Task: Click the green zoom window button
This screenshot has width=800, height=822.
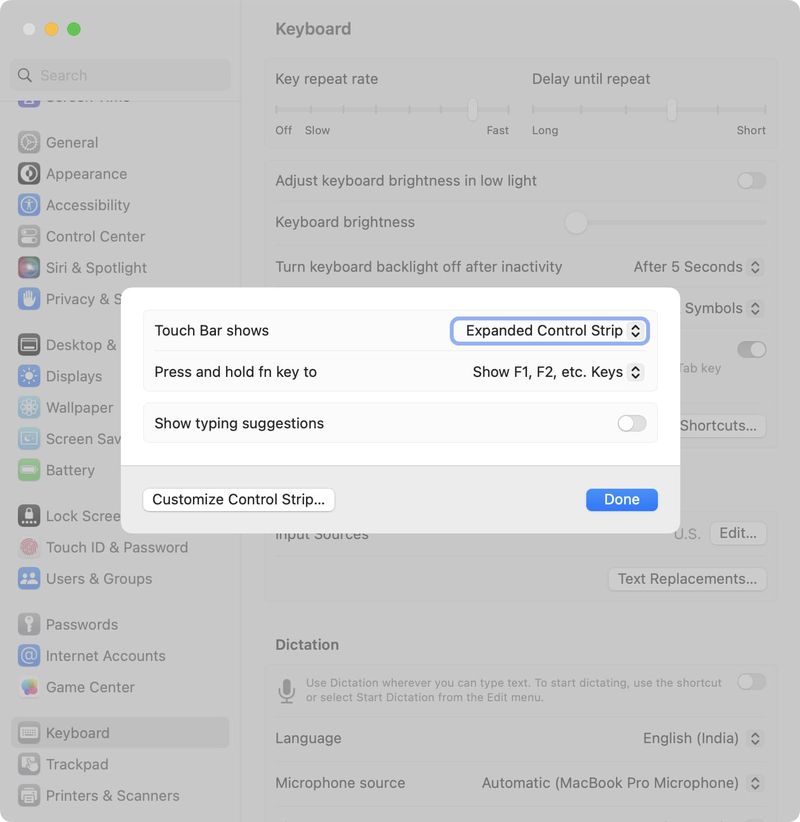Action: click(x=74, y=29)
